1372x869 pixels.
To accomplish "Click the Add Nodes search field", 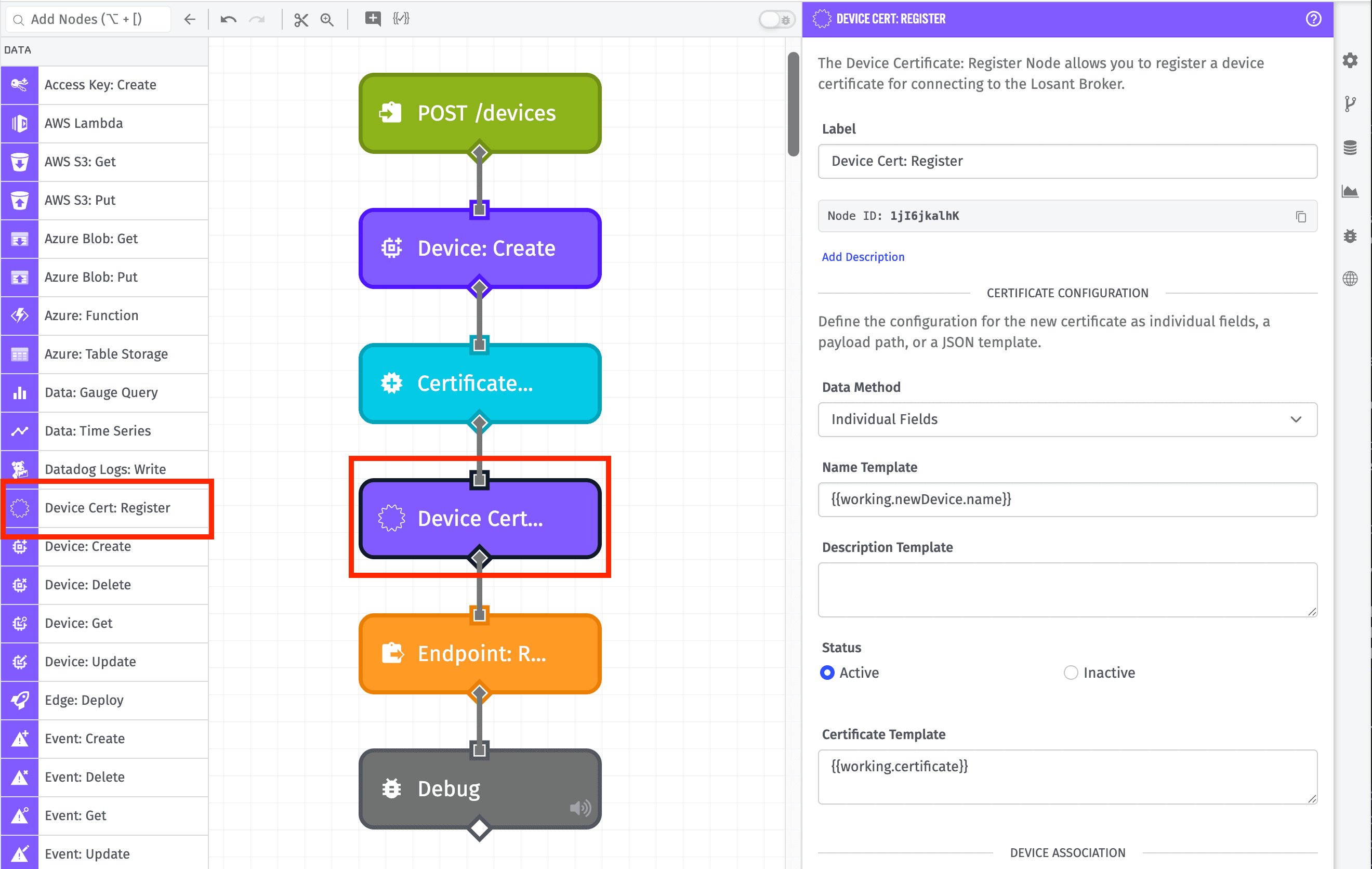I will (x=88, y=19).
